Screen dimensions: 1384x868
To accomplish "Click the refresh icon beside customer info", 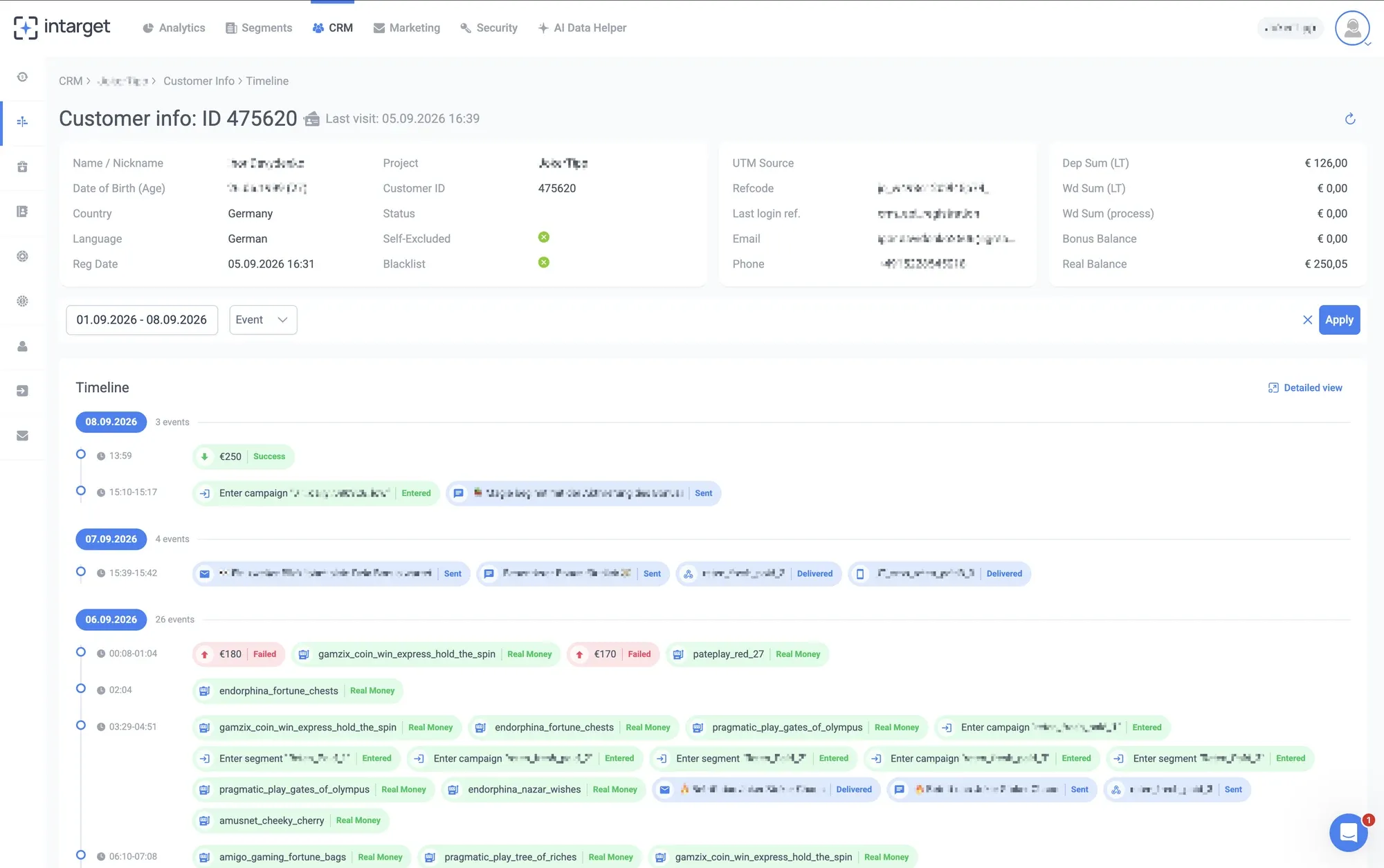I will [x=1349, y=119].
